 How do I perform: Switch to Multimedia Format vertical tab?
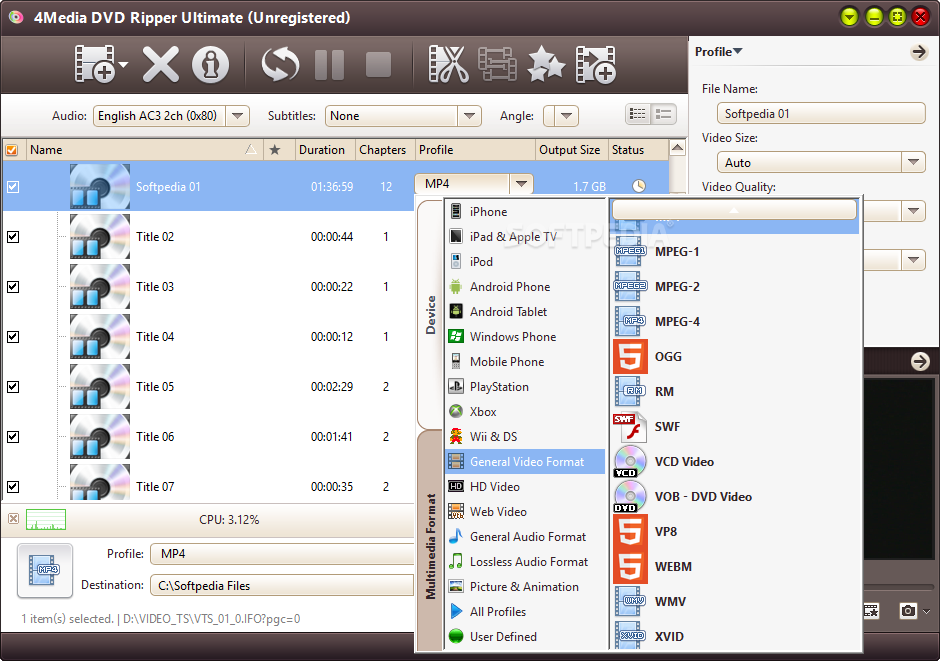(x=430, y=542)
